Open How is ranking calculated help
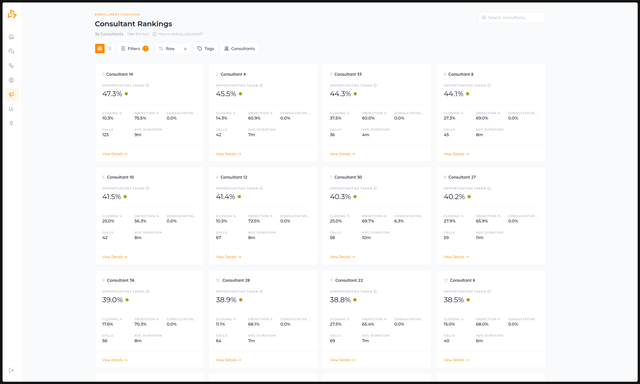640x384 pixels. [x=178, y=34]
